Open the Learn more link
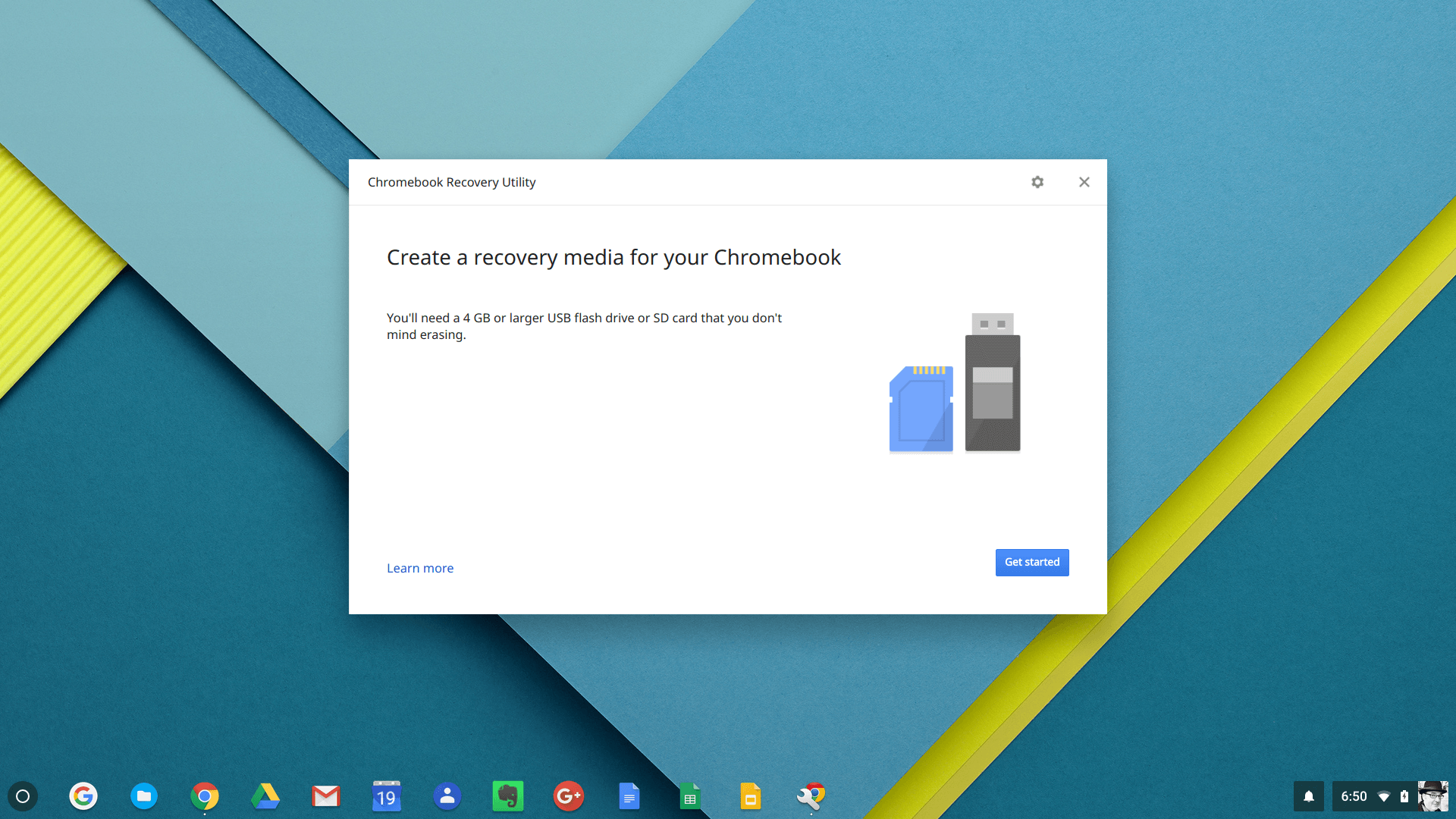 [x=420, y=568]
